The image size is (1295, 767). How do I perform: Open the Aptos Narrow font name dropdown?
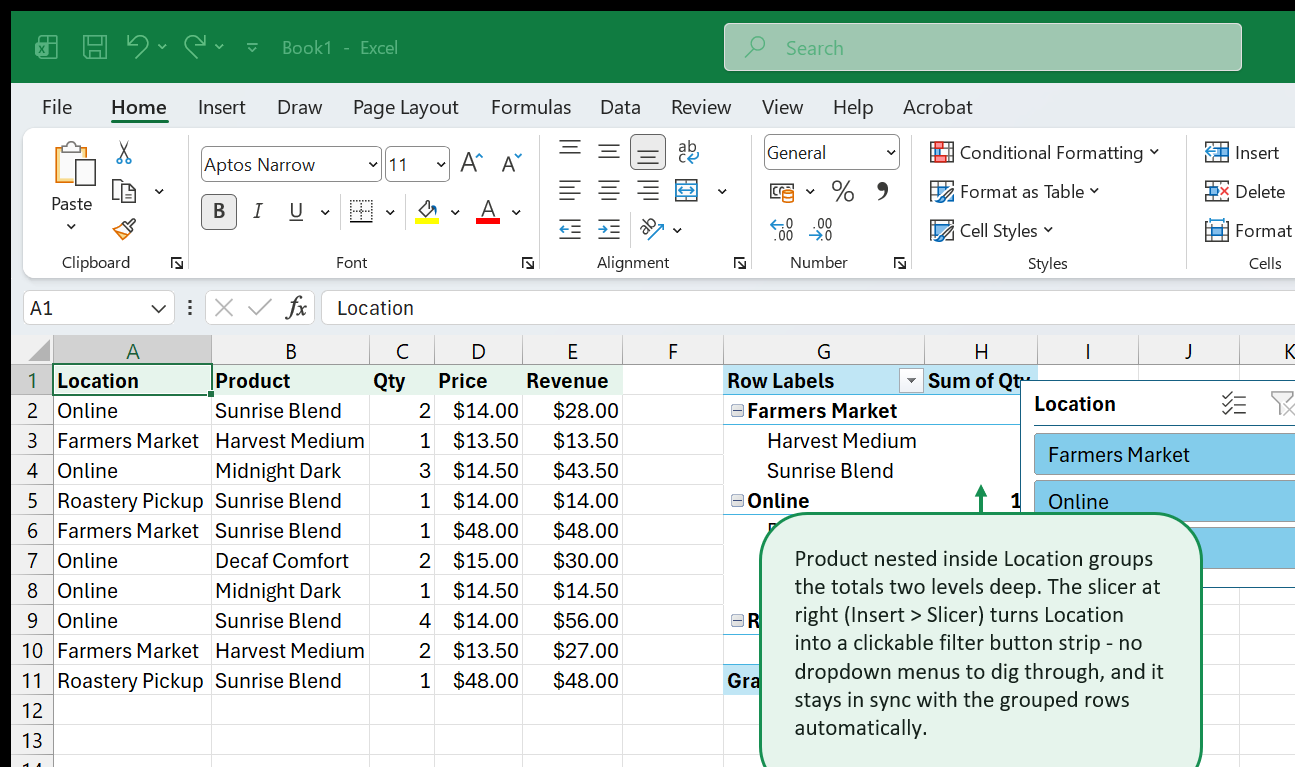[x=373, y=165]
